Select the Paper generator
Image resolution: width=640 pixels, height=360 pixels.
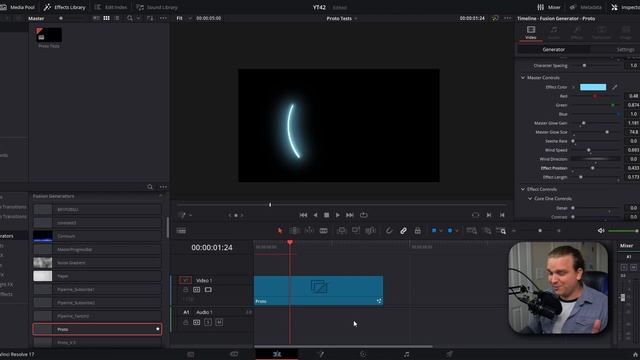click(97, 276)
